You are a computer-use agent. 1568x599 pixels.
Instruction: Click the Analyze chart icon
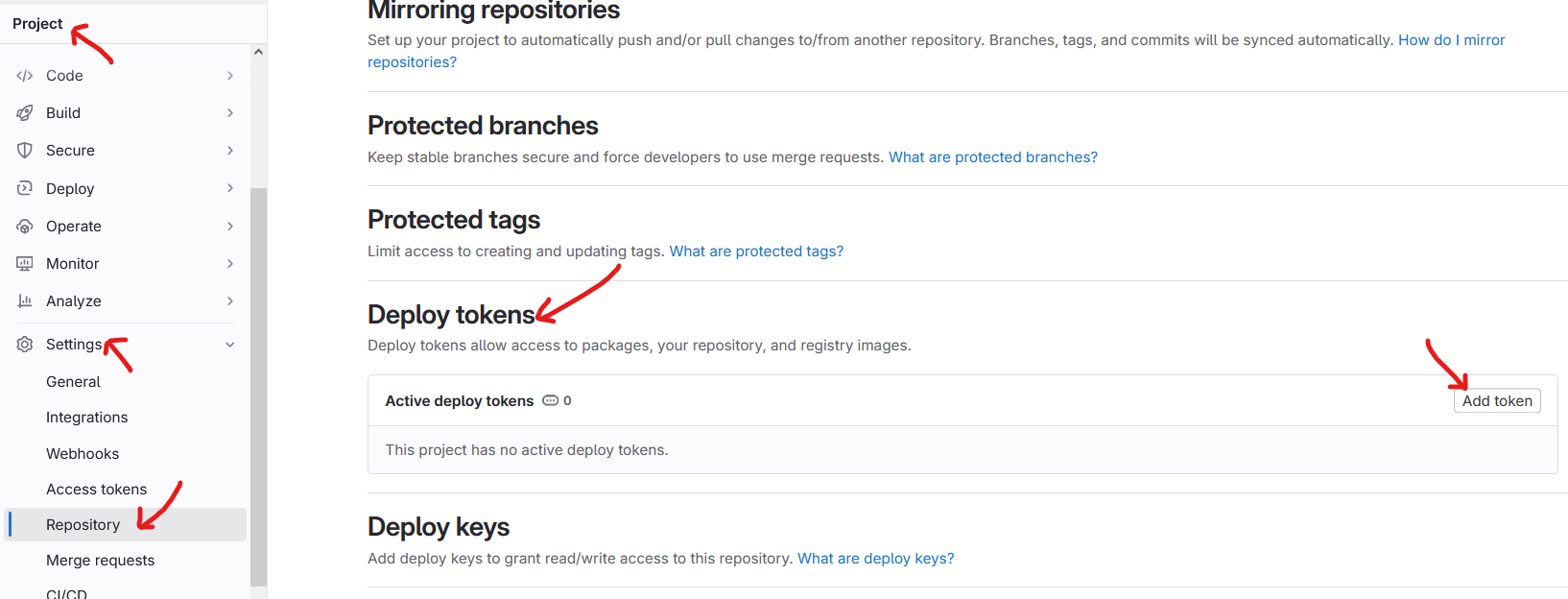click(25, 301)
